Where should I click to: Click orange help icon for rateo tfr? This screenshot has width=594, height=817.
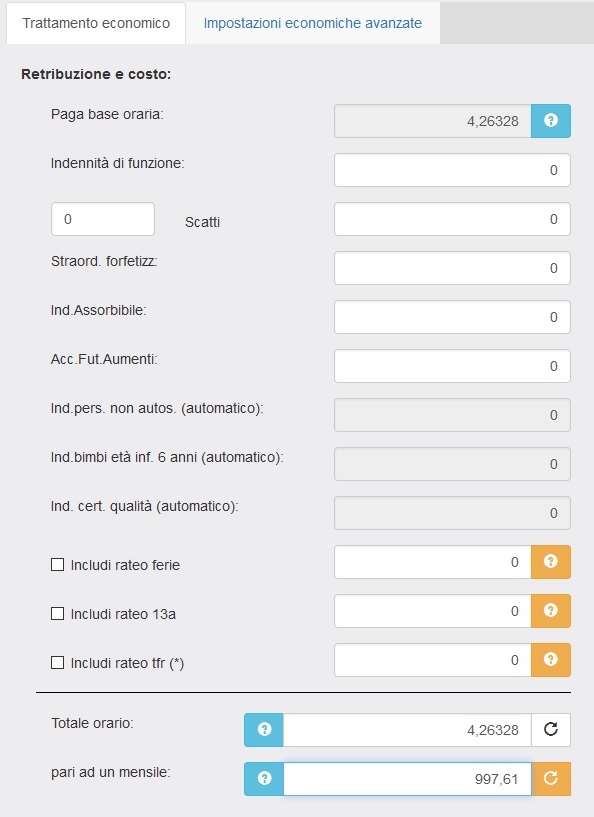(x=551, y=660)
